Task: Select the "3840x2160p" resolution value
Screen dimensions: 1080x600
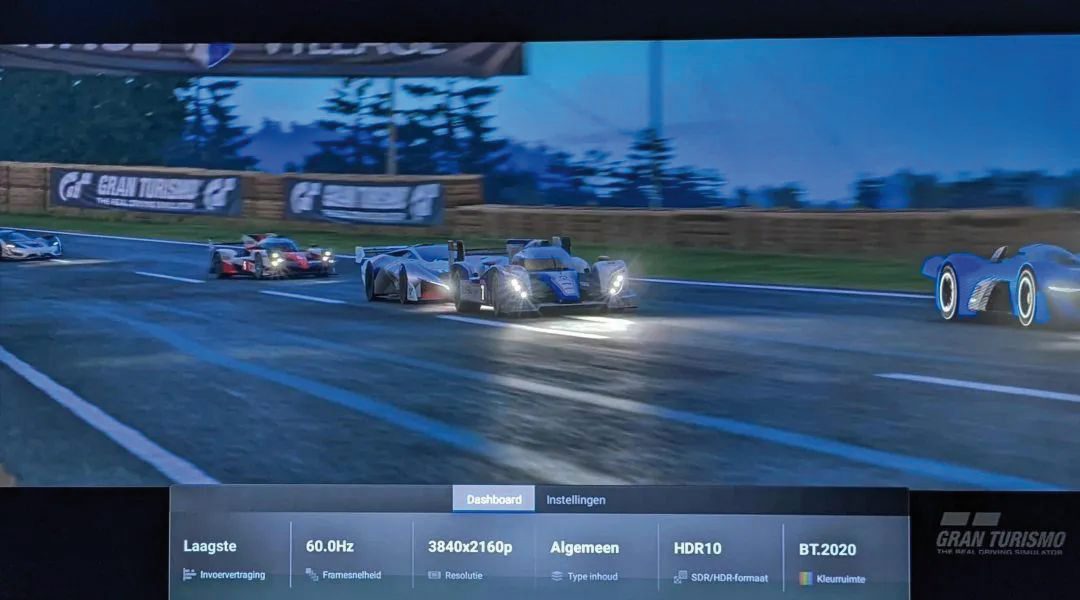Action: coord(470,547)
